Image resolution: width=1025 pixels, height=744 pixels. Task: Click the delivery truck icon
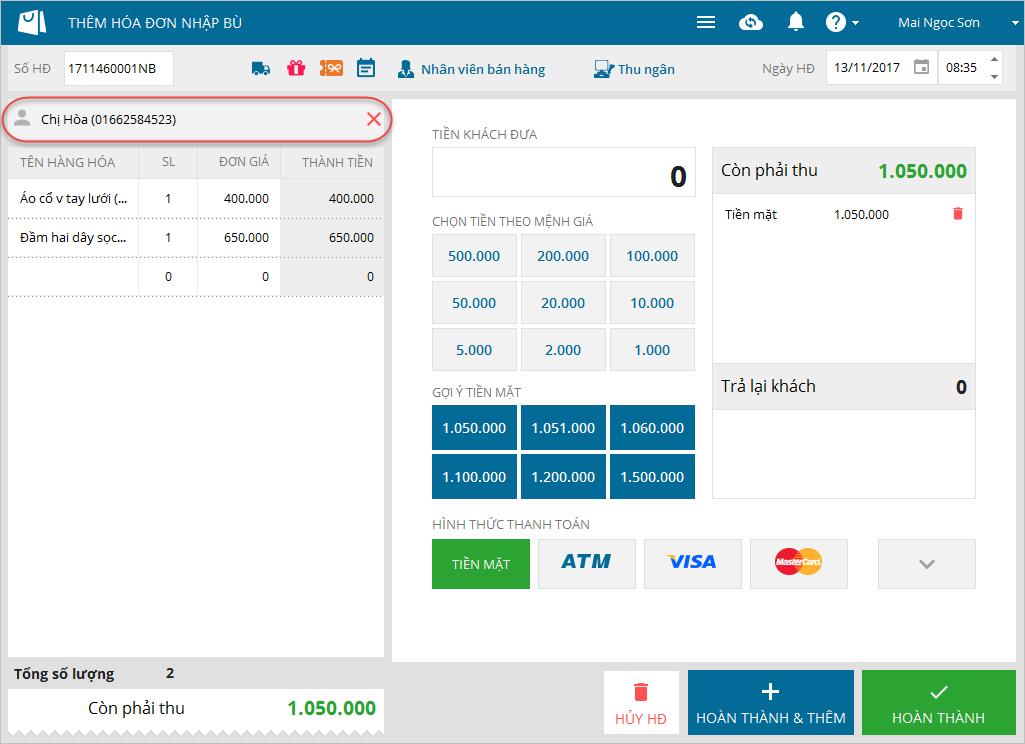261,68
